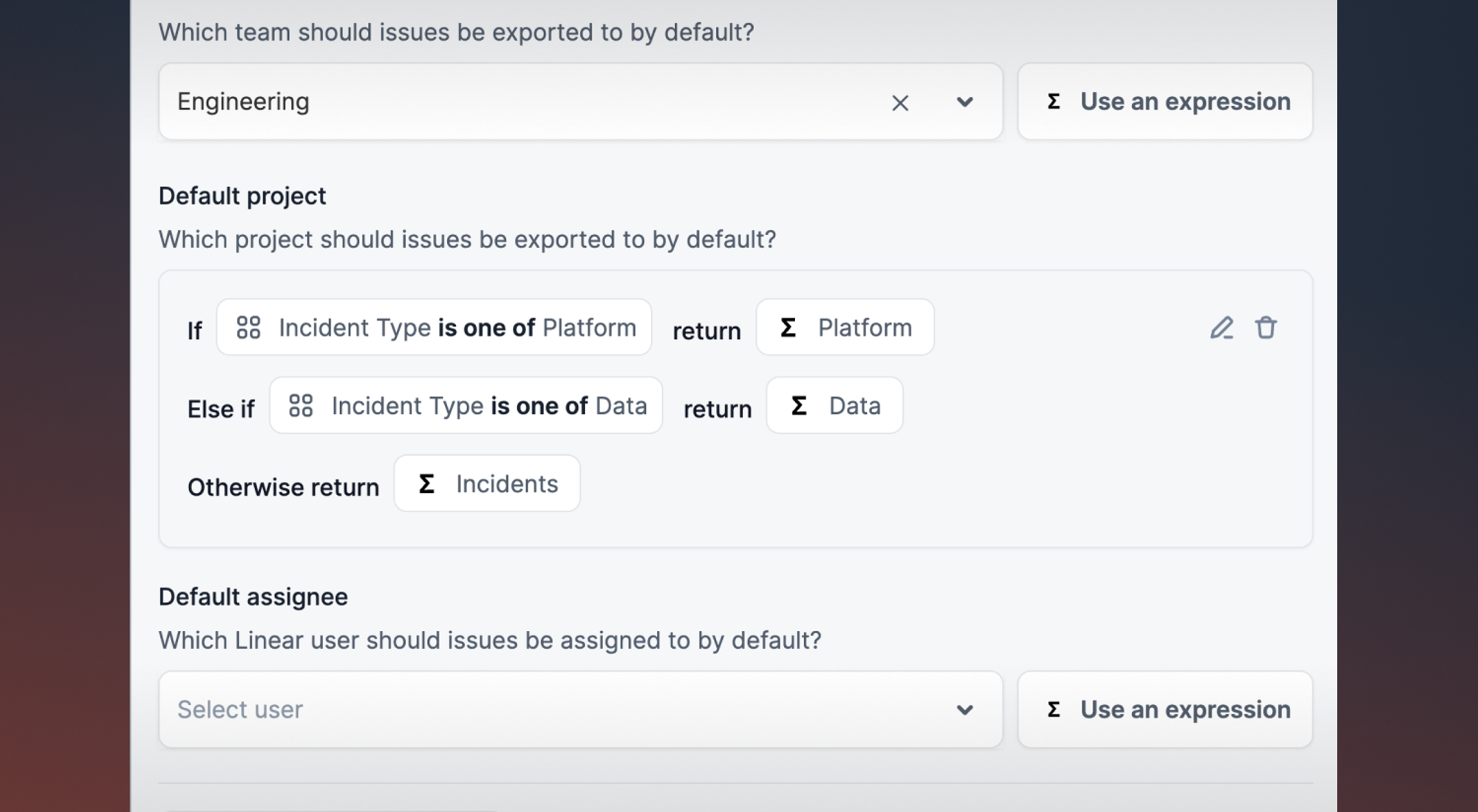Select the Incident Type is one of Data condition
The height and width of the screenshot is (812, 1478).
pyautogui.click(x=488, y=406)
